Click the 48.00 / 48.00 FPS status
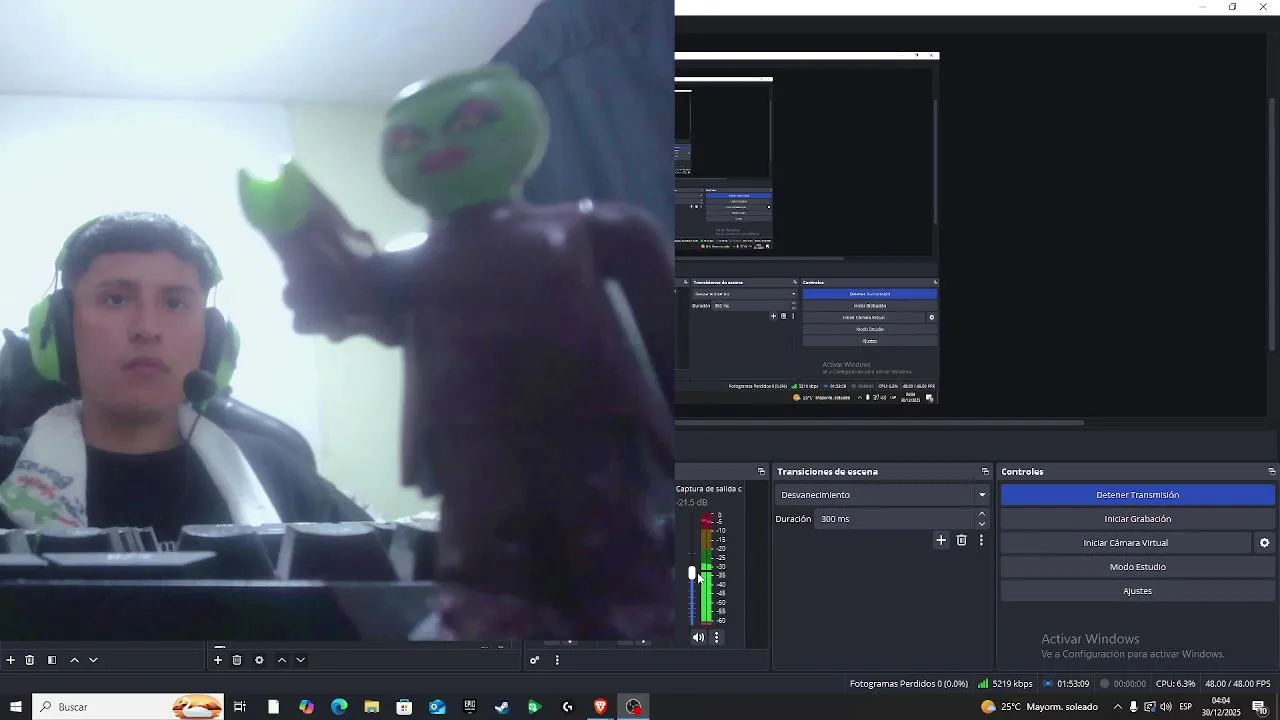 pos(1238,684)
